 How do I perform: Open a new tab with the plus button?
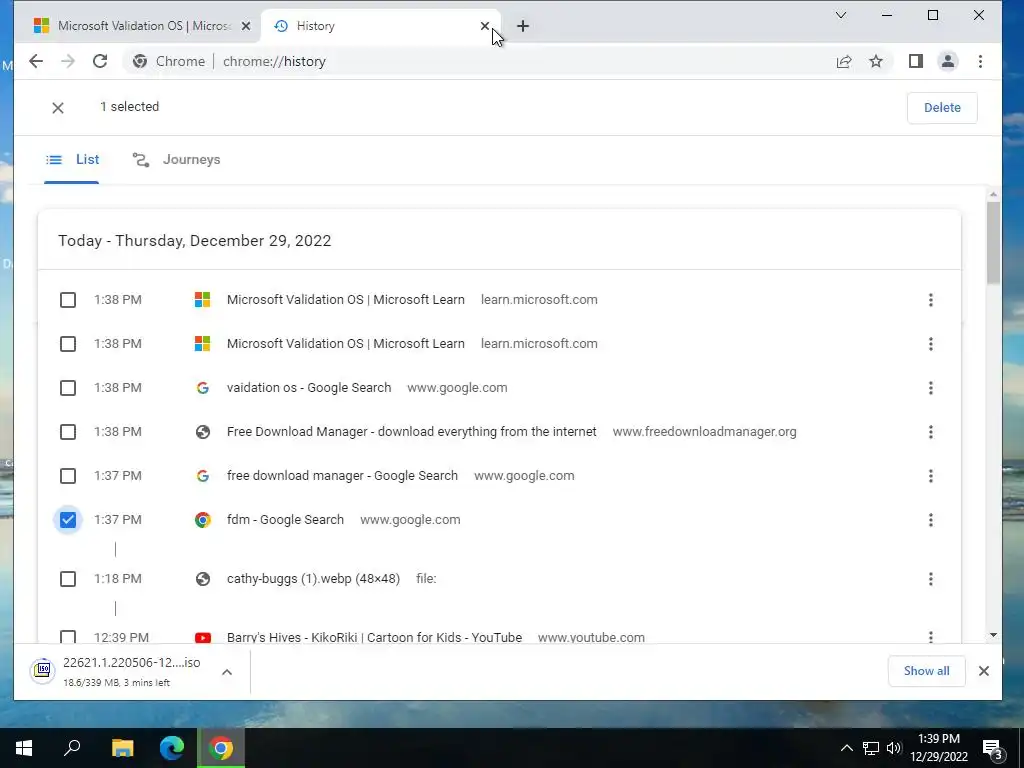click(x=522, y=26)
